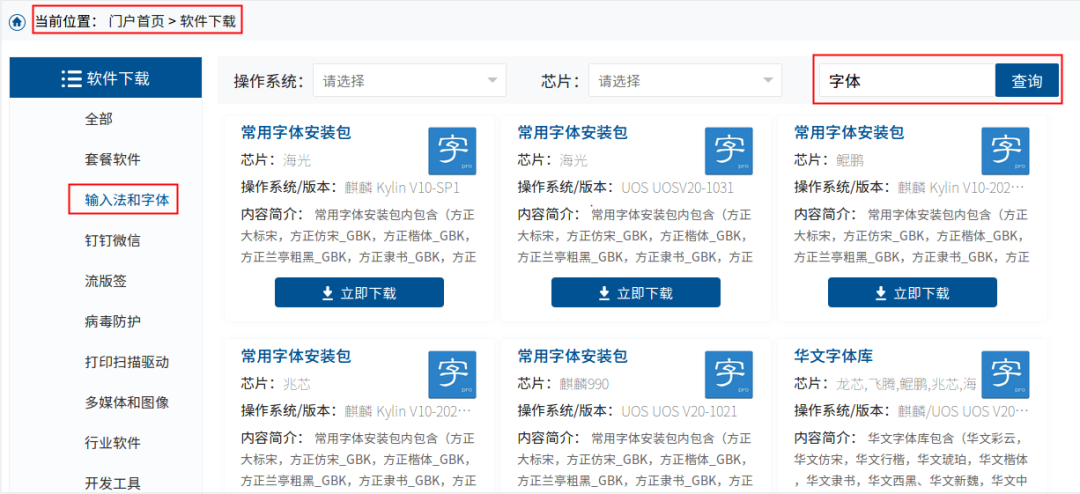Click the 龙芯,飞腾,鲲鹏,兆芯 chip list text

[906, 384]
